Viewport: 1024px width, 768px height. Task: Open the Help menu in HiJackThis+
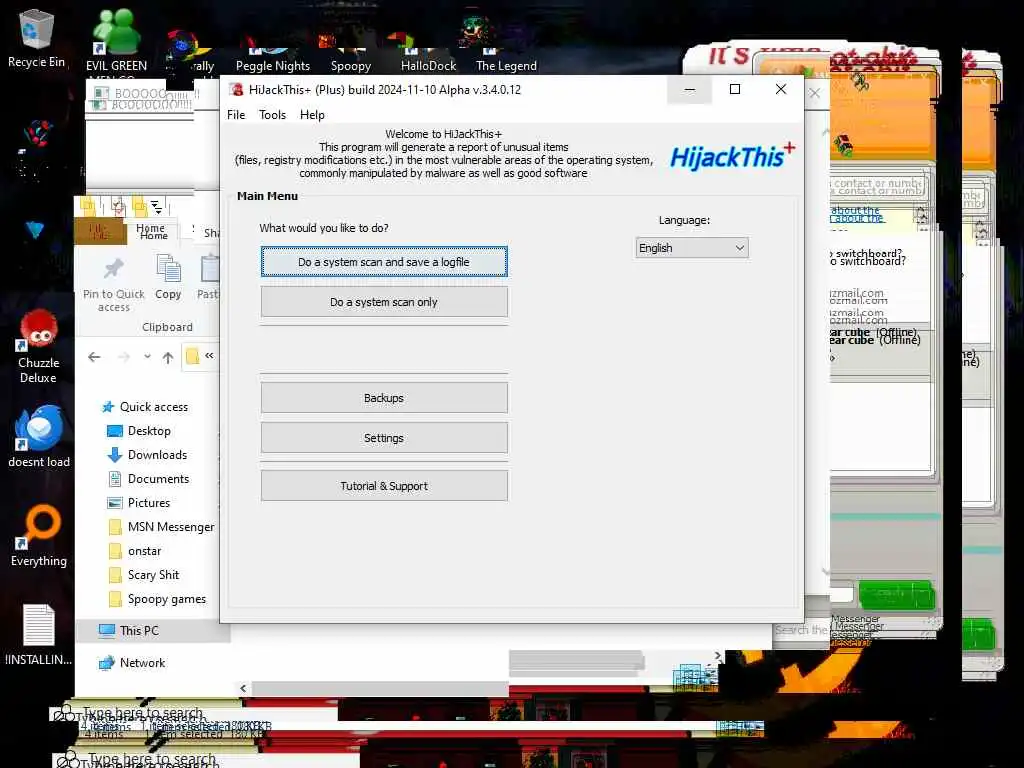[x=312, y=115]
